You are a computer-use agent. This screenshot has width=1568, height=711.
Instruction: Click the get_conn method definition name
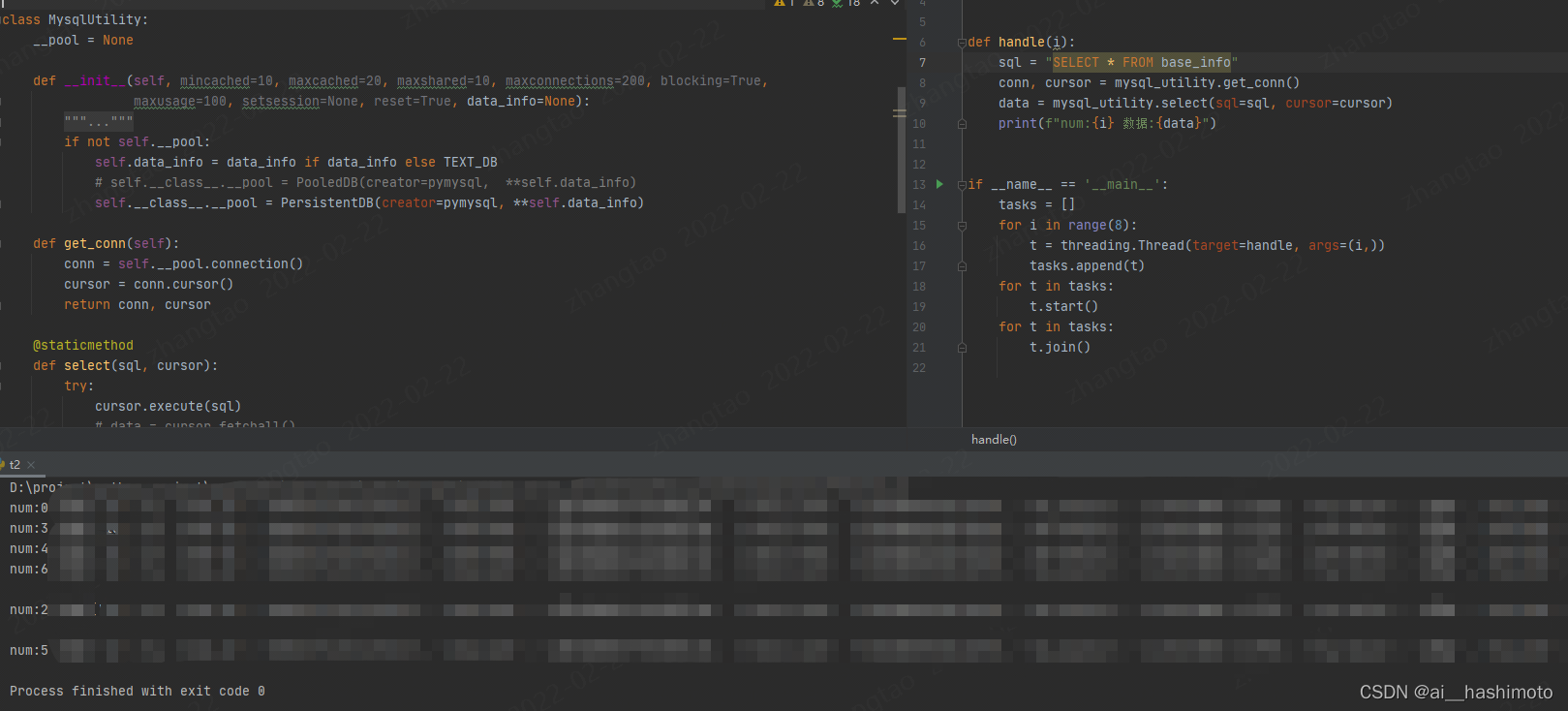click(95, 244)
